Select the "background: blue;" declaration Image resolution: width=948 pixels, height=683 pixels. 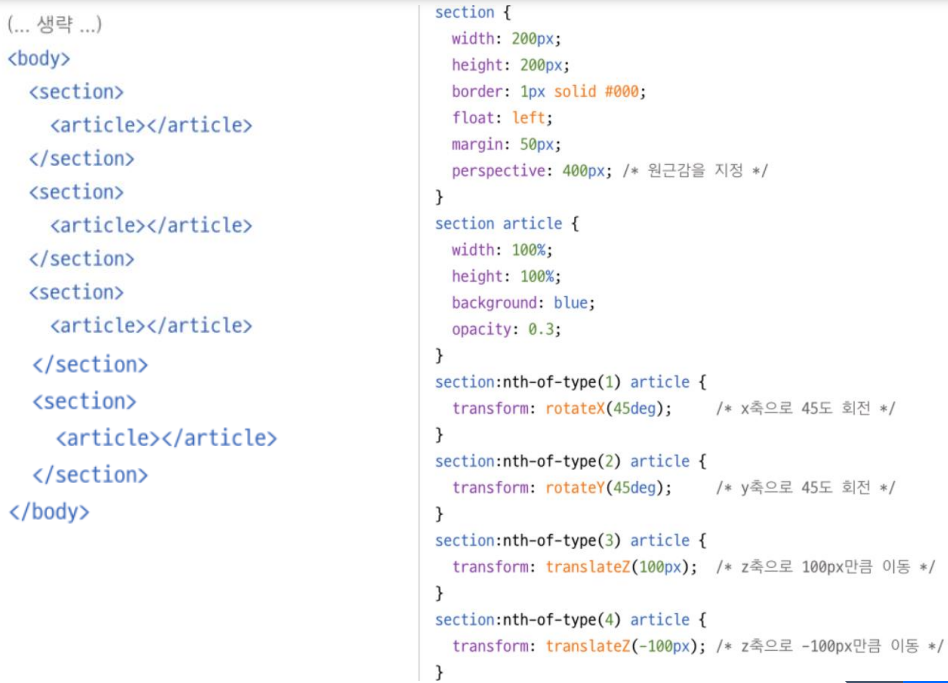pyautogui.click(x=523, y=302)
